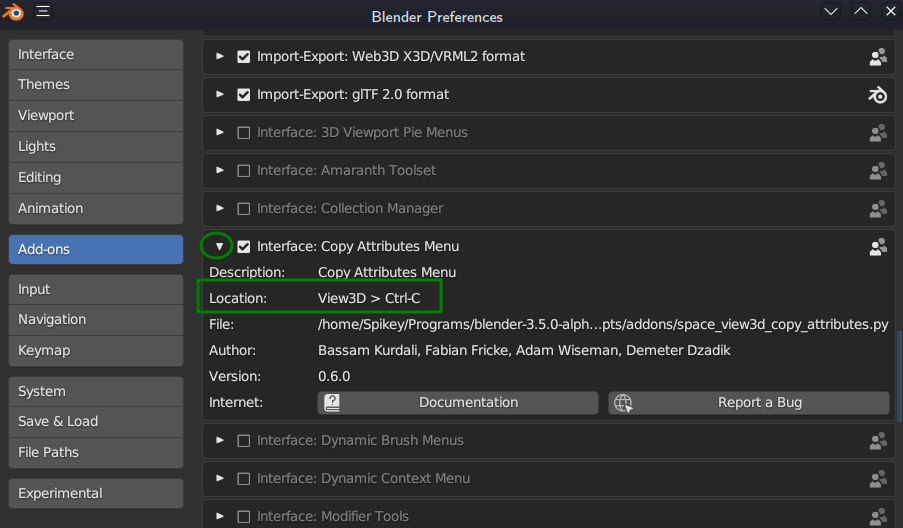Open the Interface preferences tab

click(96, 54)
